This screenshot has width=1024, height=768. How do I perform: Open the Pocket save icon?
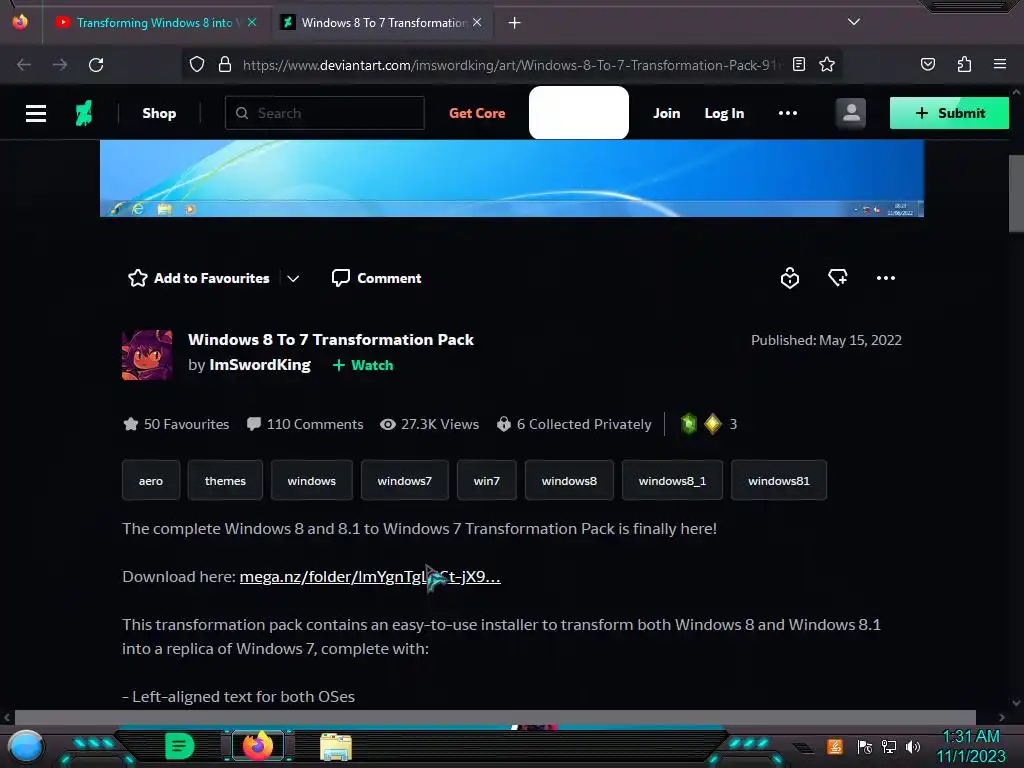pos(927,64)
